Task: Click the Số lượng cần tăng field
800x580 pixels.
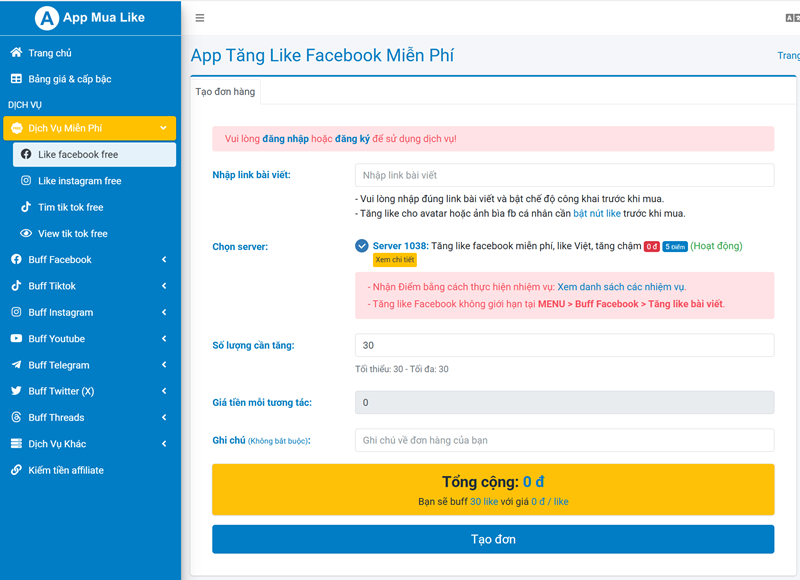Action: coord(564,345)
